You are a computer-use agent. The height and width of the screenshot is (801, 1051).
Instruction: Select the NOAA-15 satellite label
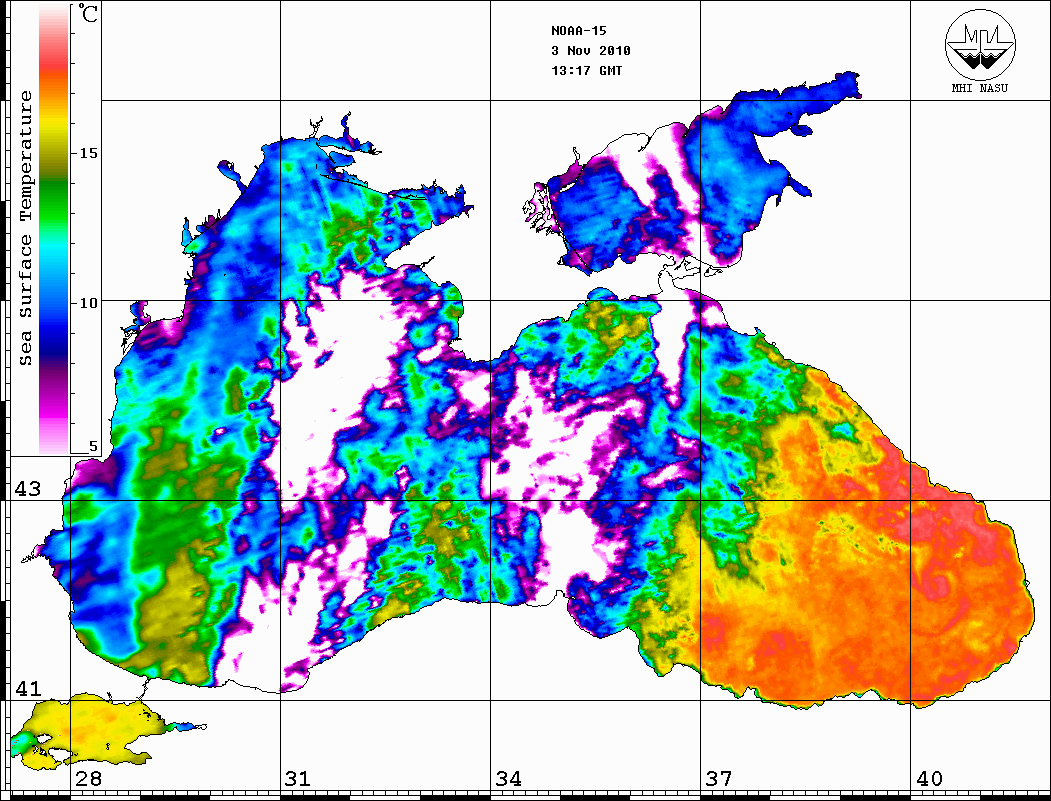click(x=579, y=31)
